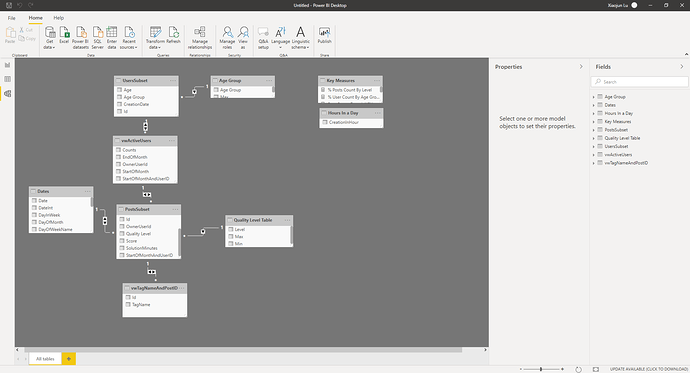This screenshot has width=690, height=373.
Task: Open Linguistic schema menu
Action: pyautogui.click(x=301, y=38)
